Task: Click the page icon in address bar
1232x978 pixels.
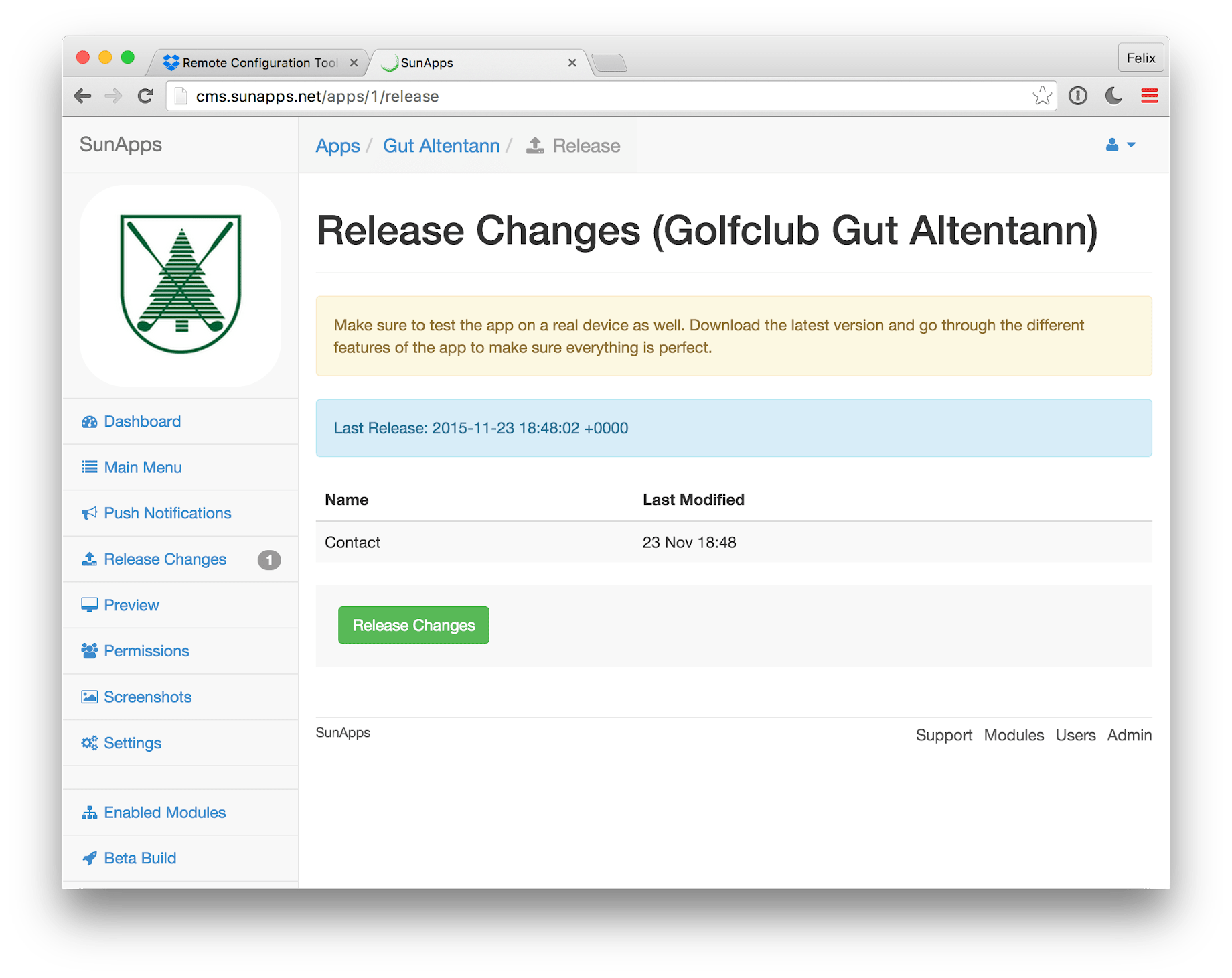Action: pos(180,96)
